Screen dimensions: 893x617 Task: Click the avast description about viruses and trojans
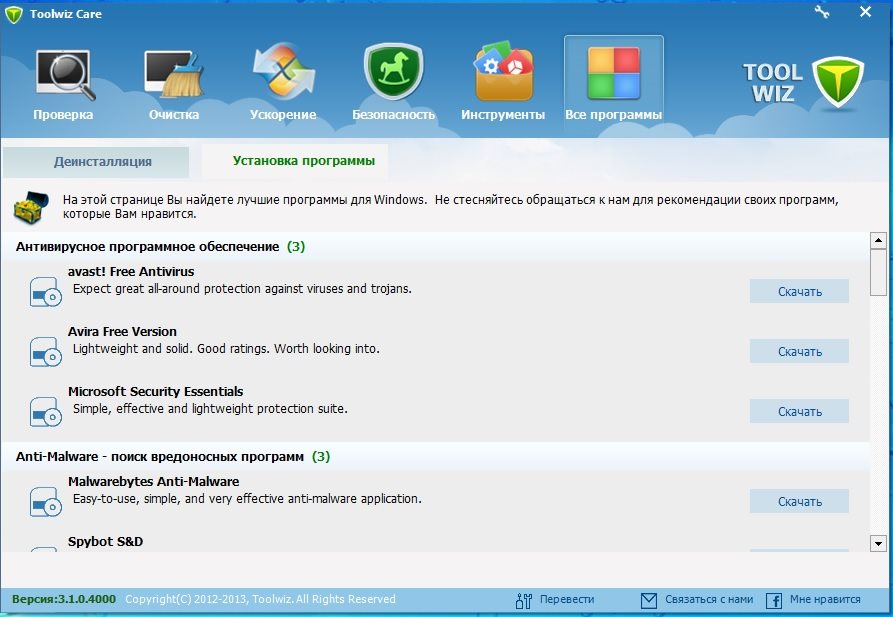point(242,289)
